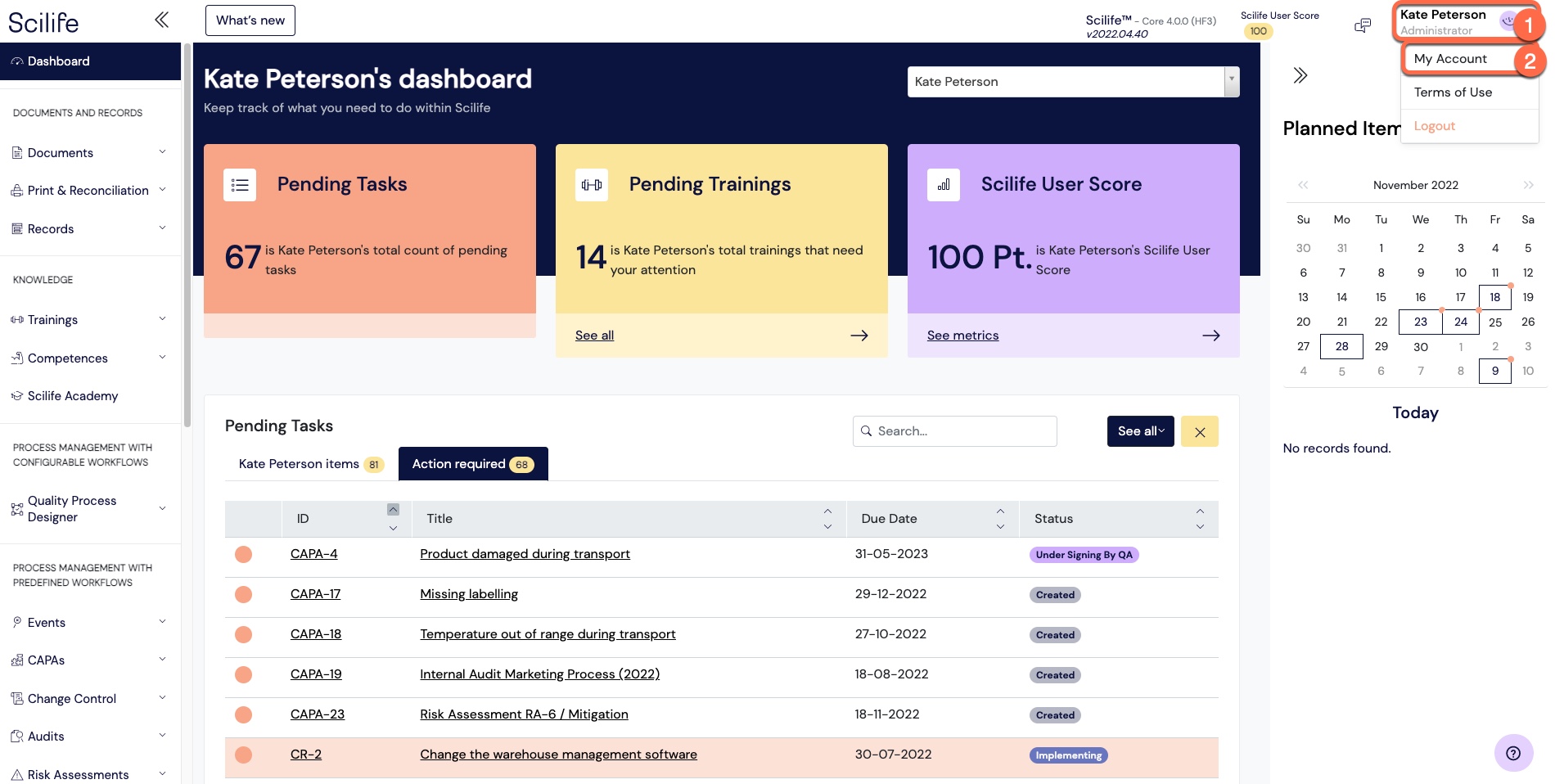1555x784 pixels.
Task: Go to next month in calendar
Action: click(x=1528, y=185)
